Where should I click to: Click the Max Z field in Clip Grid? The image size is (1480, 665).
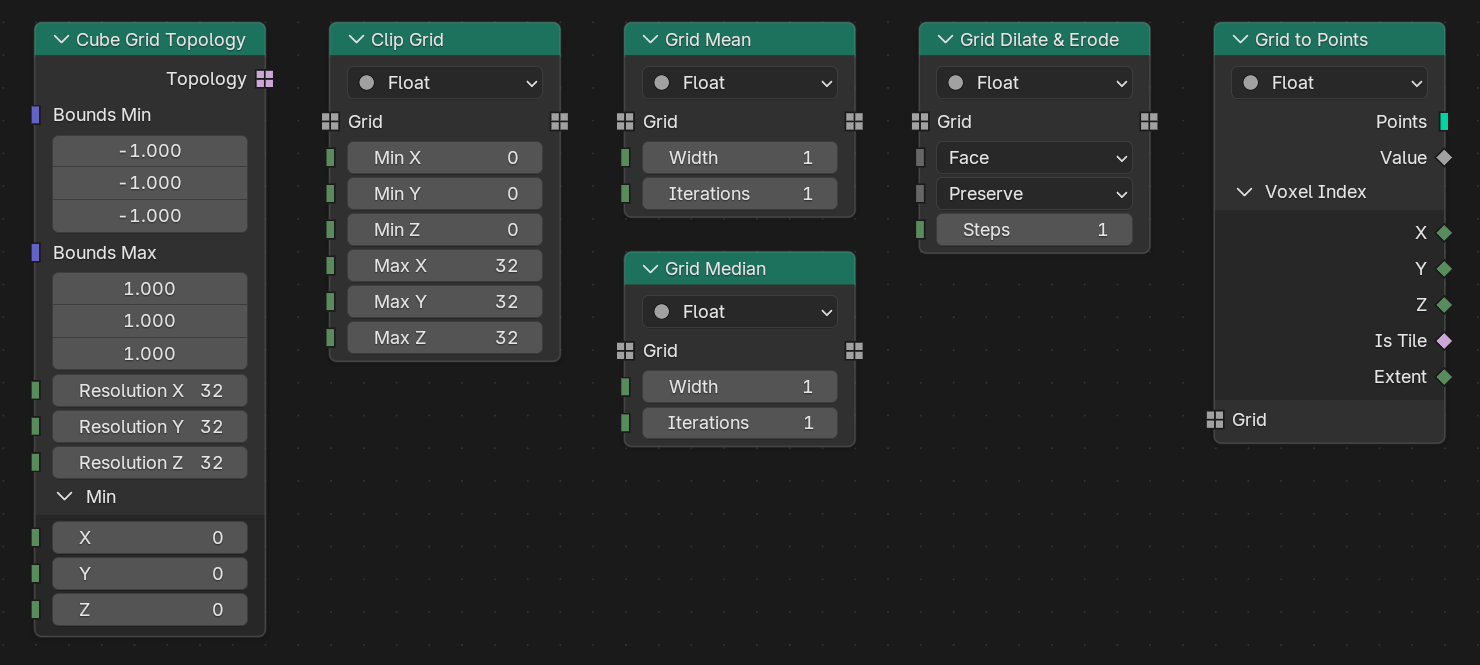pos(445,338)
